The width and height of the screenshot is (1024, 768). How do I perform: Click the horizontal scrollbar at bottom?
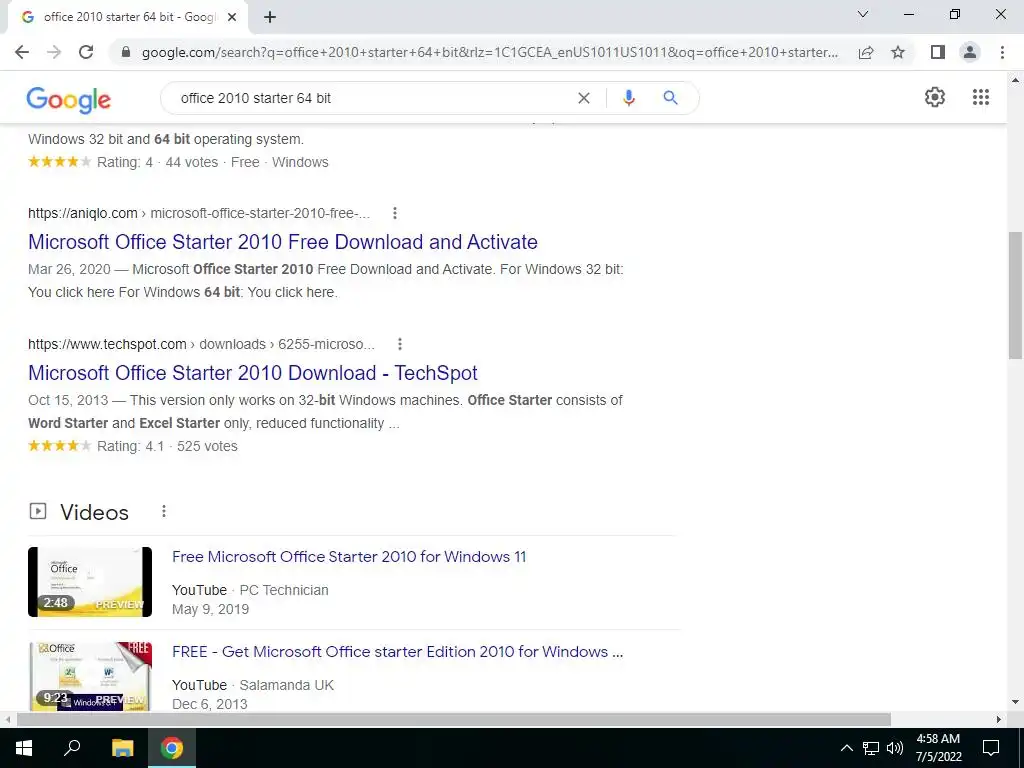(x=453, y=719)
